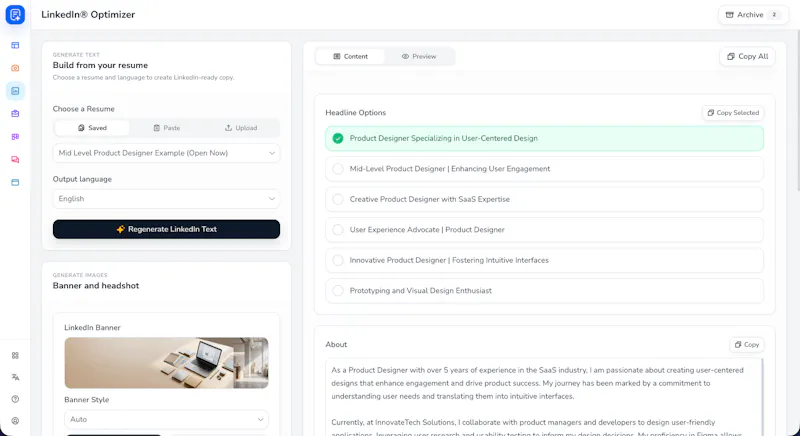Image resolution: width=800 pixels, height=436 pixels.
Task: Click the 'LinkedIn® Optimizer' page title
Action: pyautogui.click(x=88, y=15)
